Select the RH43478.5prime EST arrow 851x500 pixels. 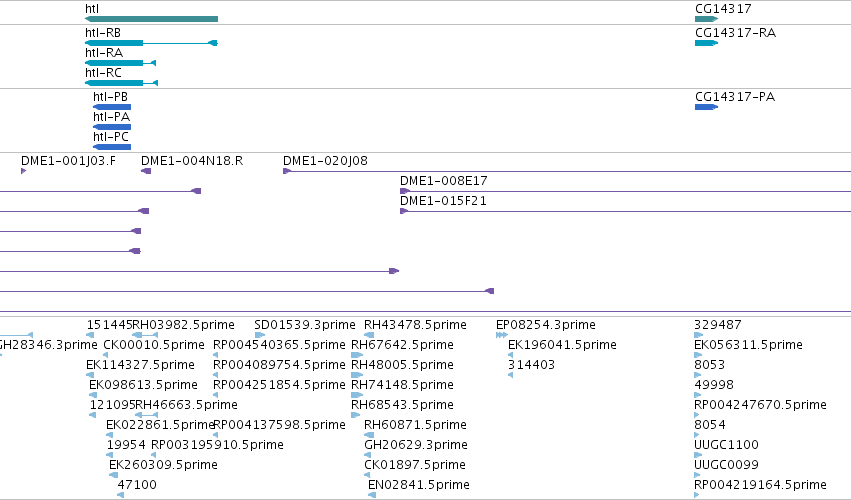(x=369, y=335)
